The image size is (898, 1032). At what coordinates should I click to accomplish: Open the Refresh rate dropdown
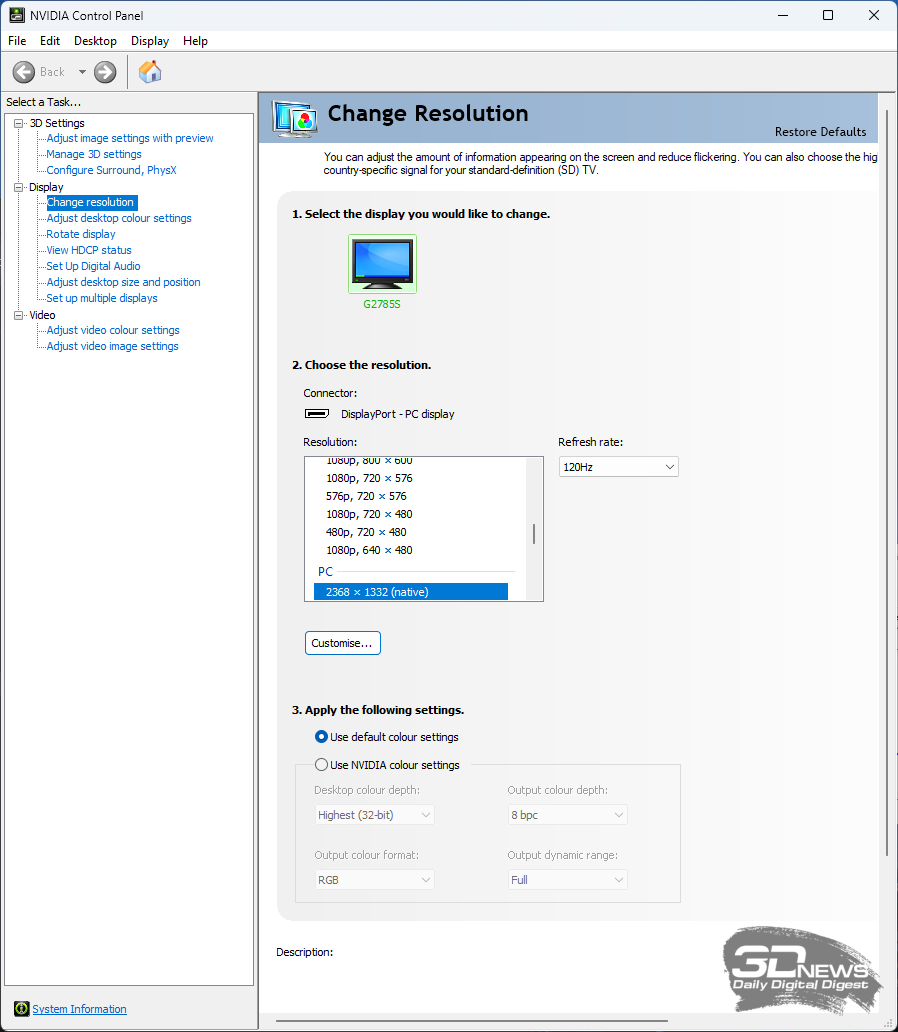(x=618, y=467)
